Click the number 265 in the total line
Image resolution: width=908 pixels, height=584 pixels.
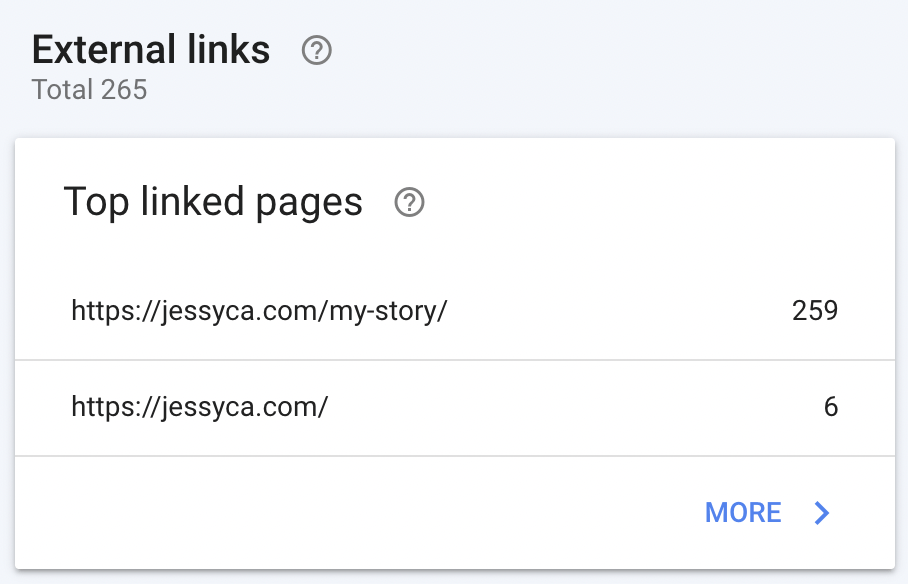[124, 90]
